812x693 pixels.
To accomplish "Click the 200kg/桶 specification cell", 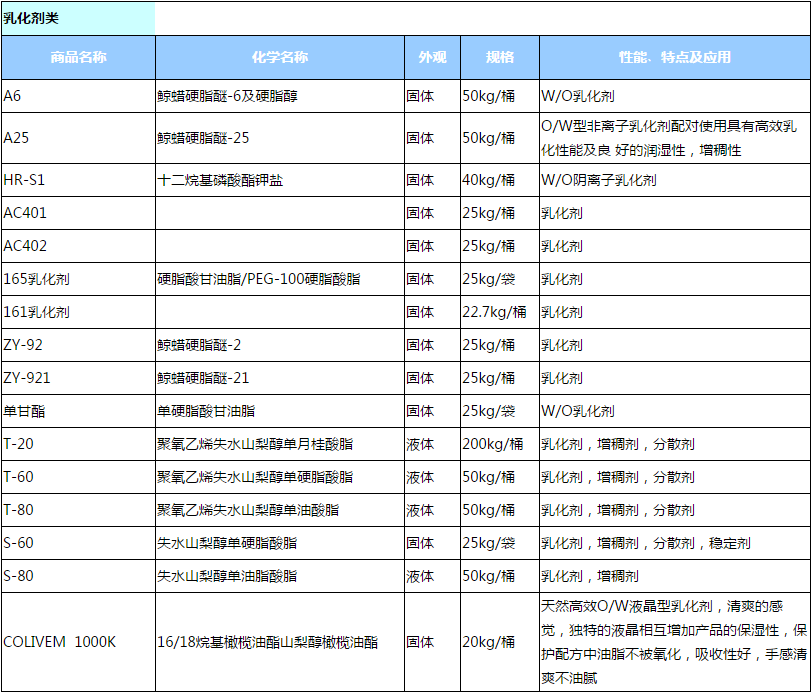I will (x=500, y=444).
